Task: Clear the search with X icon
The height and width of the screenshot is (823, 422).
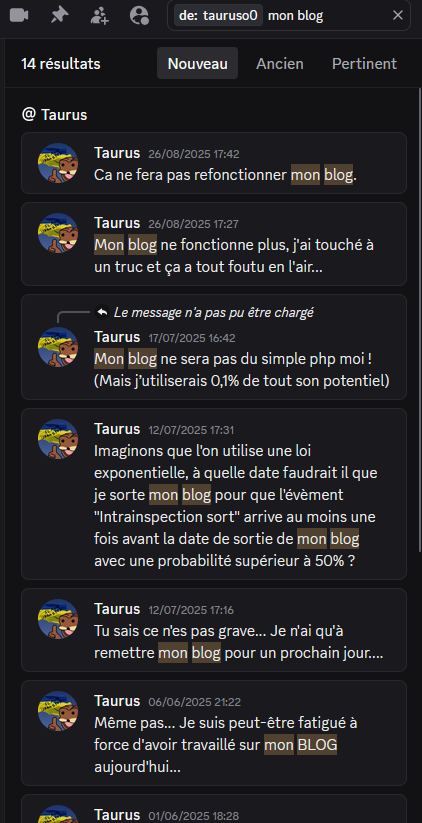Action: (398, 16)
